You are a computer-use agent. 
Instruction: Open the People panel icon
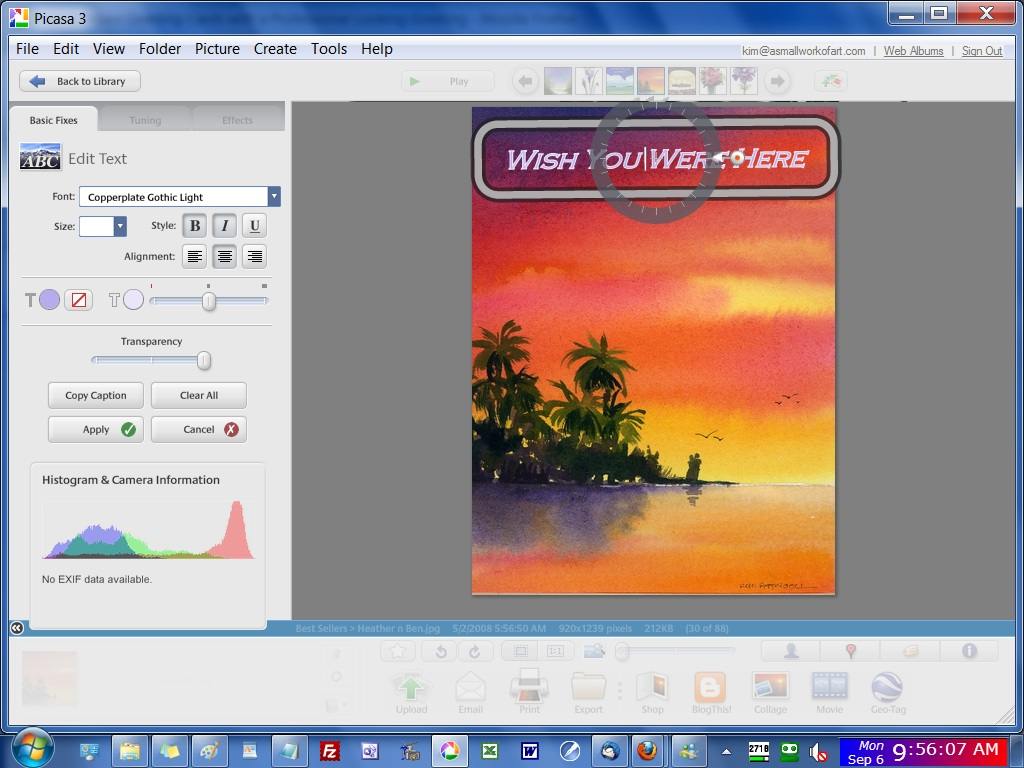point(791,650)
